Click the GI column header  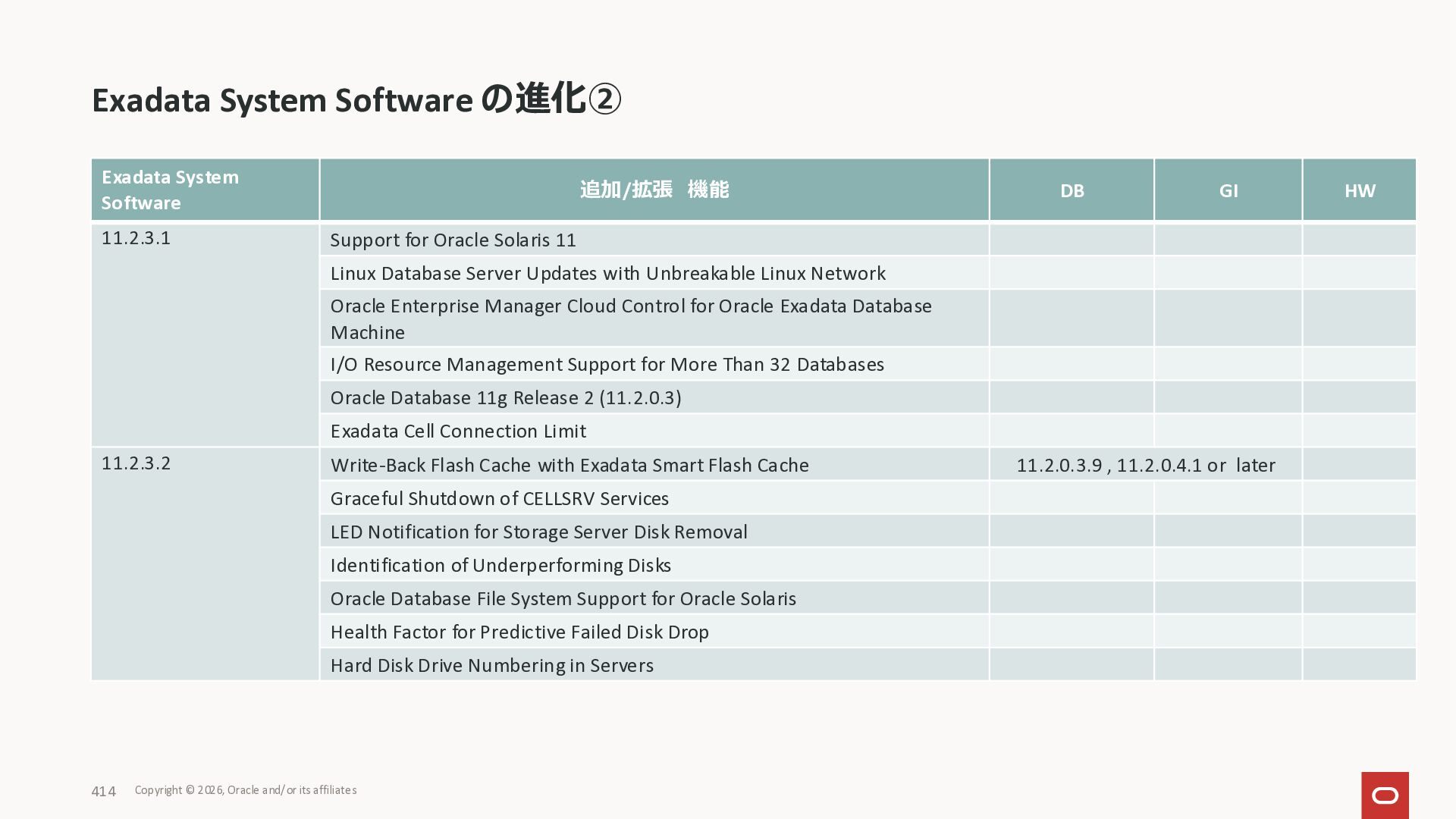pos(1228,190)
